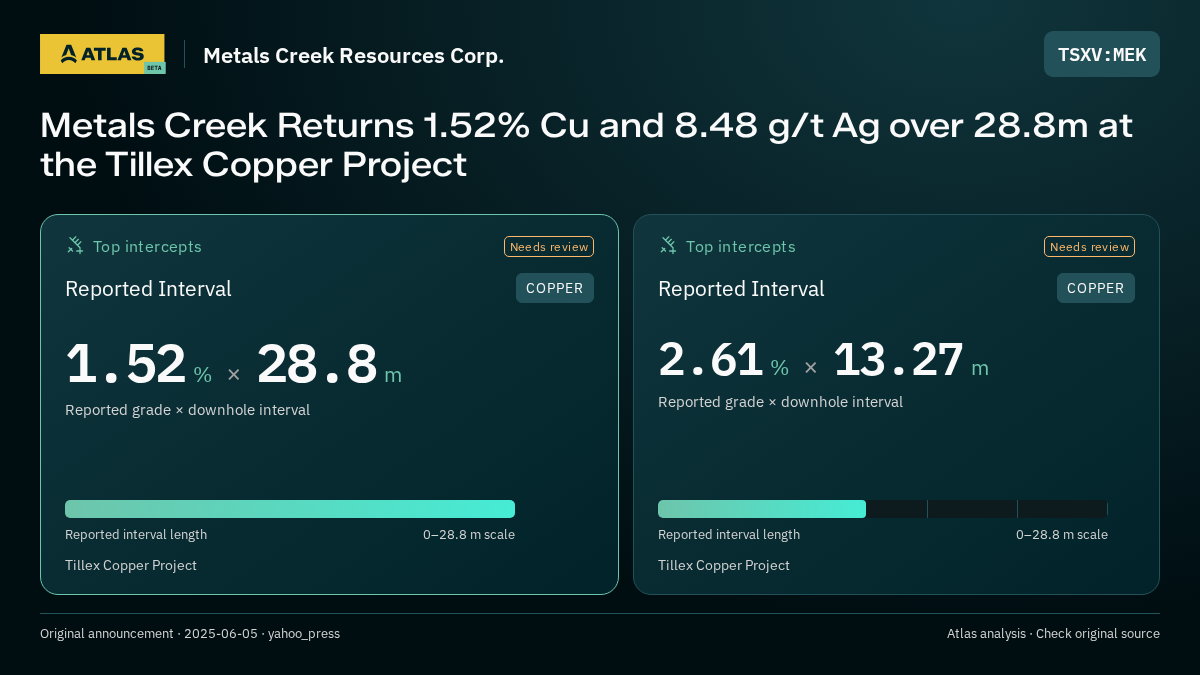Click 0–28.8 m scale label on the 2.61% card

coord(1062,535)
